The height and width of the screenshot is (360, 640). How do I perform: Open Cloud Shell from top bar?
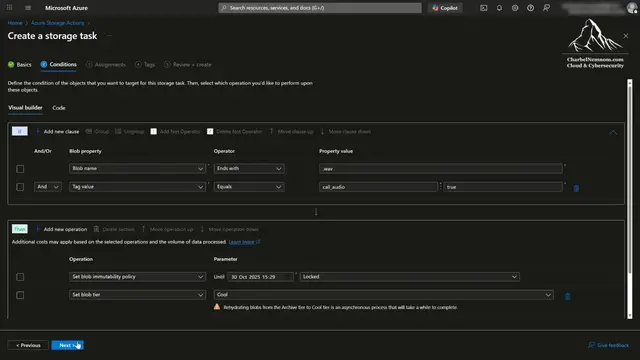484,8
